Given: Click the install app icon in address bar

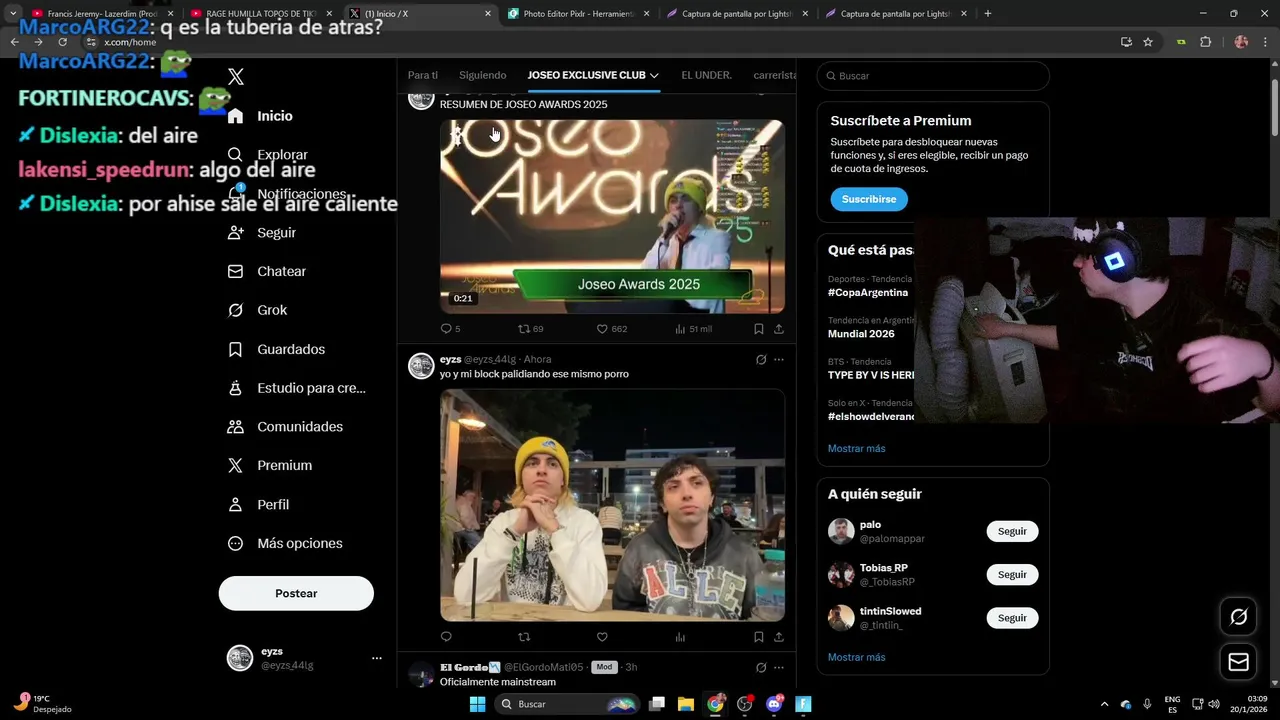Looking at the screenshot, I should coord(1126,42).
